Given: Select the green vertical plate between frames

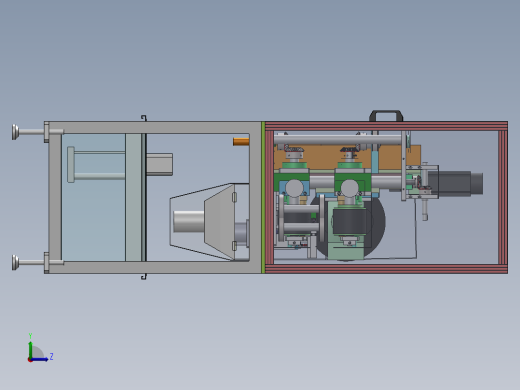Looking at the screenshot, I should [263, 197].
